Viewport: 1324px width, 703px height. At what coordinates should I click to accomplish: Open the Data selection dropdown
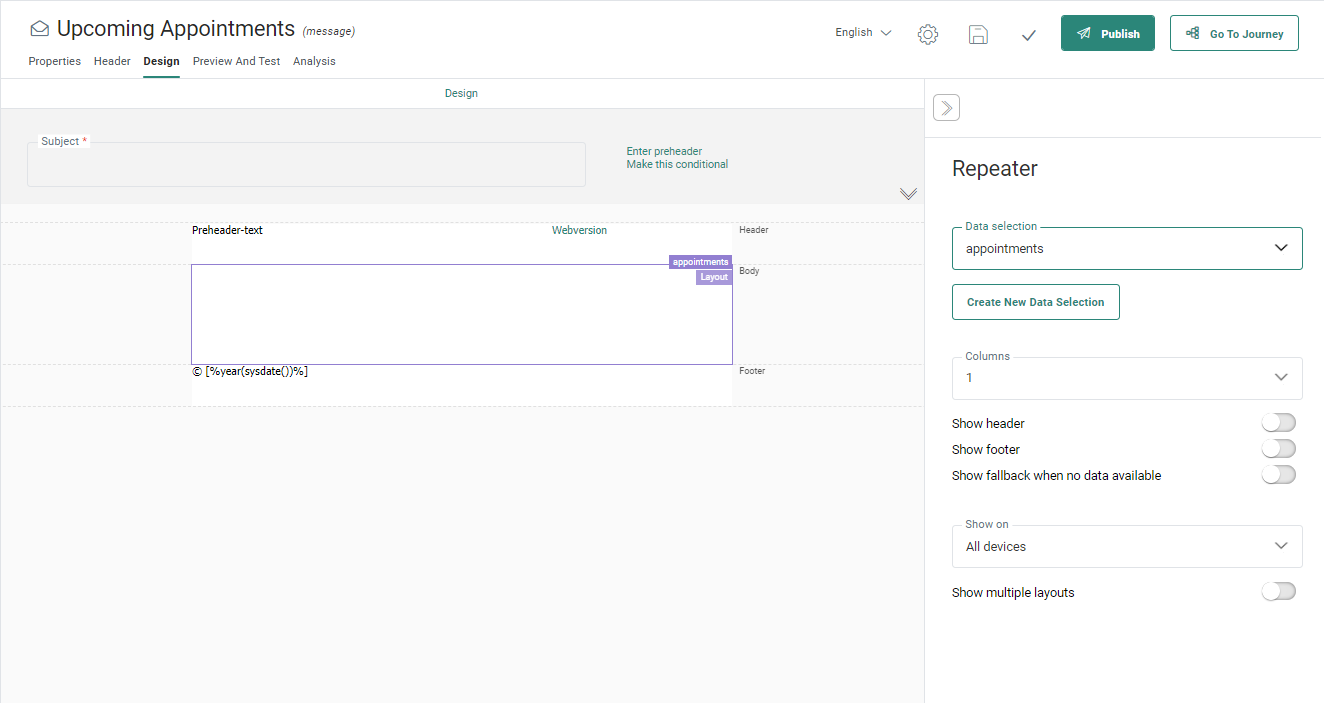[1127, 249]
